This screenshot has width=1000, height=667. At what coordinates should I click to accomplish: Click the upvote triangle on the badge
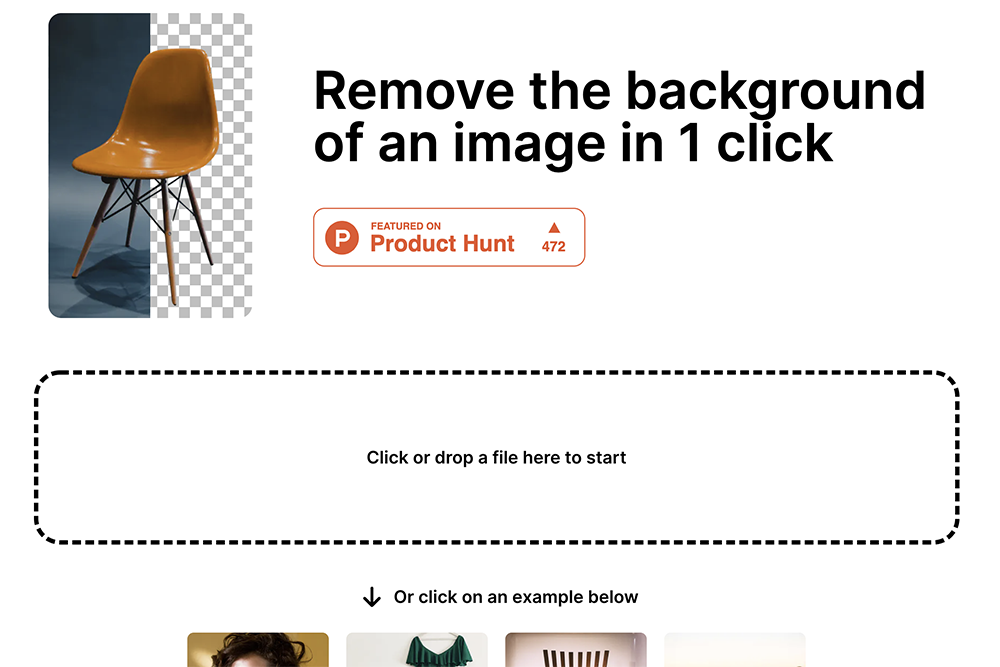tap(554, 228)
